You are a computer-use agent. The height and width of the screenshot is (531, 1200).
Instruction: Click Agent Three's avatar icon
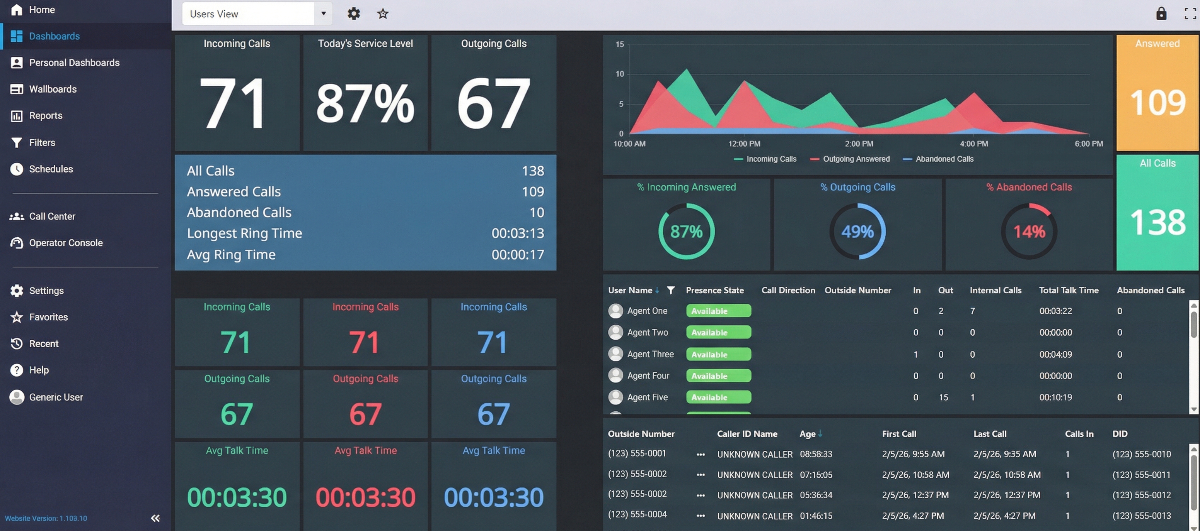point(616,354)
